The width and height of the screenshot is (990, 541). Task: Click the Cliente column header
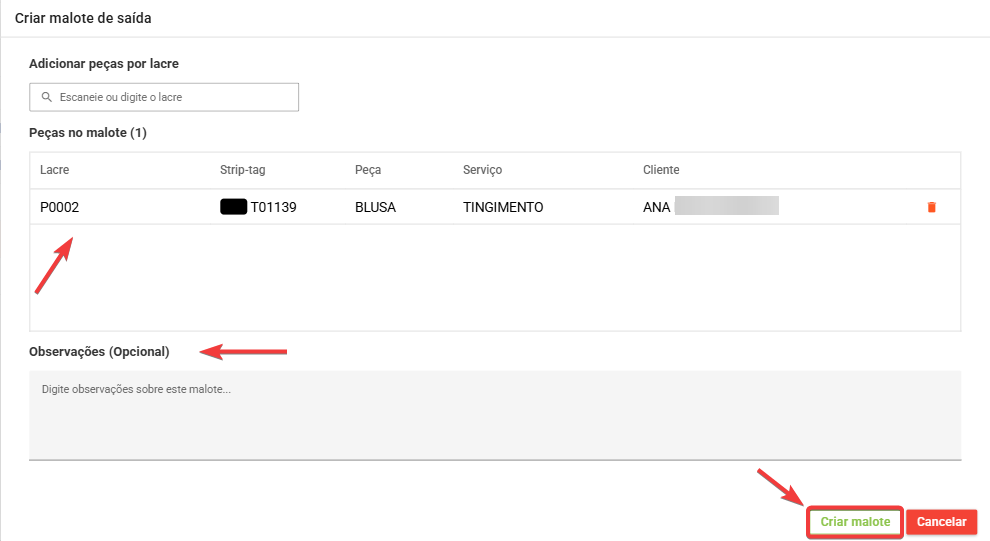pyautogui.click(x=661, y=170)
